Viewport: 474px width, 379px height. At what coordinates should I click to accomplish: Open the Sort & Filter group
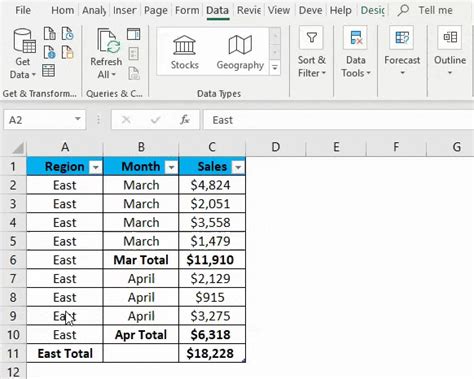coord(312,52)
